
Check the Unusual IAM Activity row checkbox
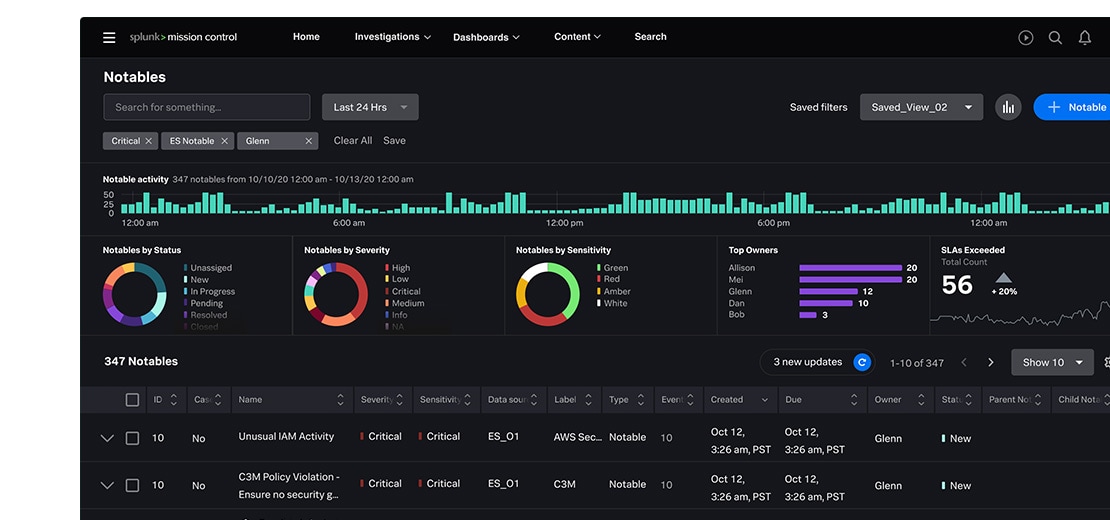coord(132,438)
